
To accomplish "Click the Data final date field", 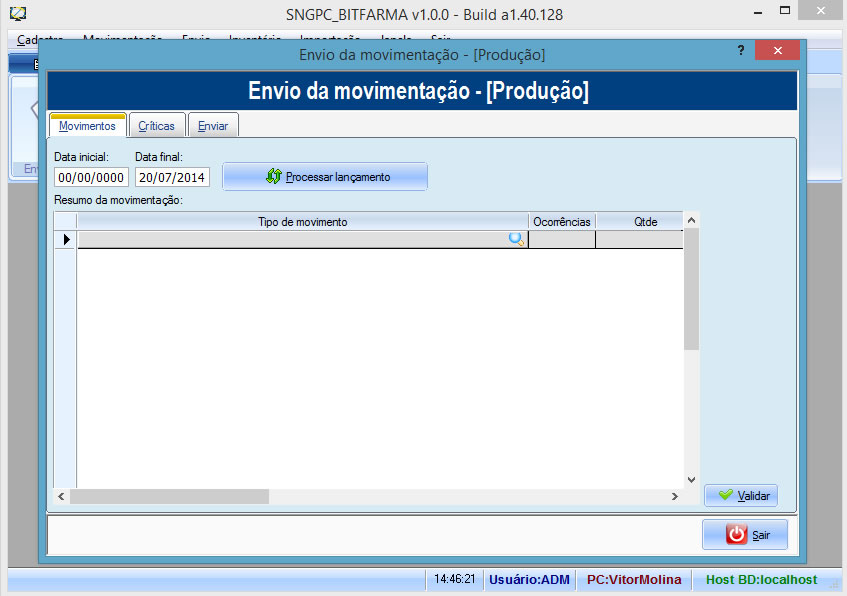I will tap(172, 177).
